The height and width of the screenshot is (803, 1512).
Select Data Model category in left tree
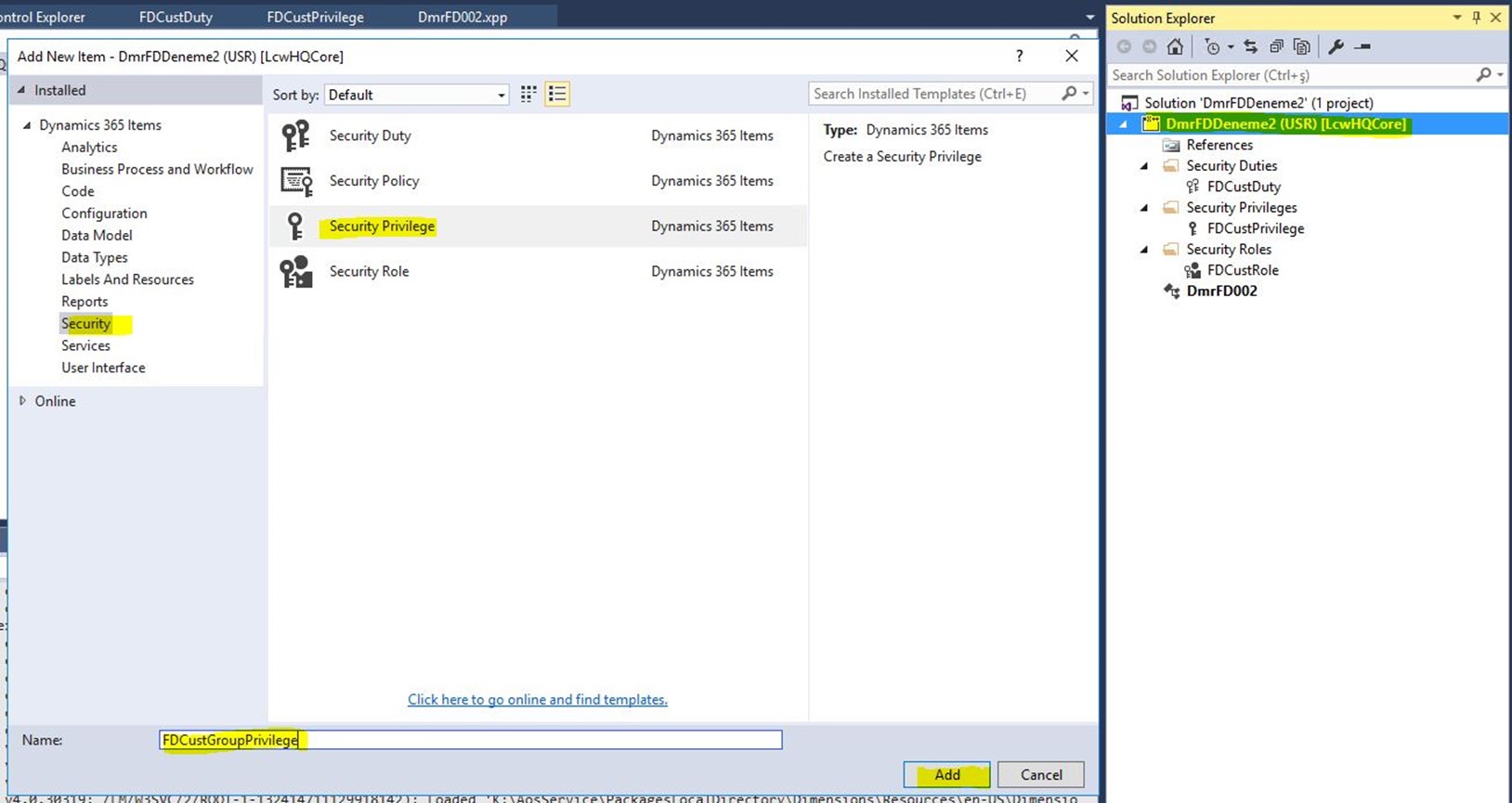point(97,235)
